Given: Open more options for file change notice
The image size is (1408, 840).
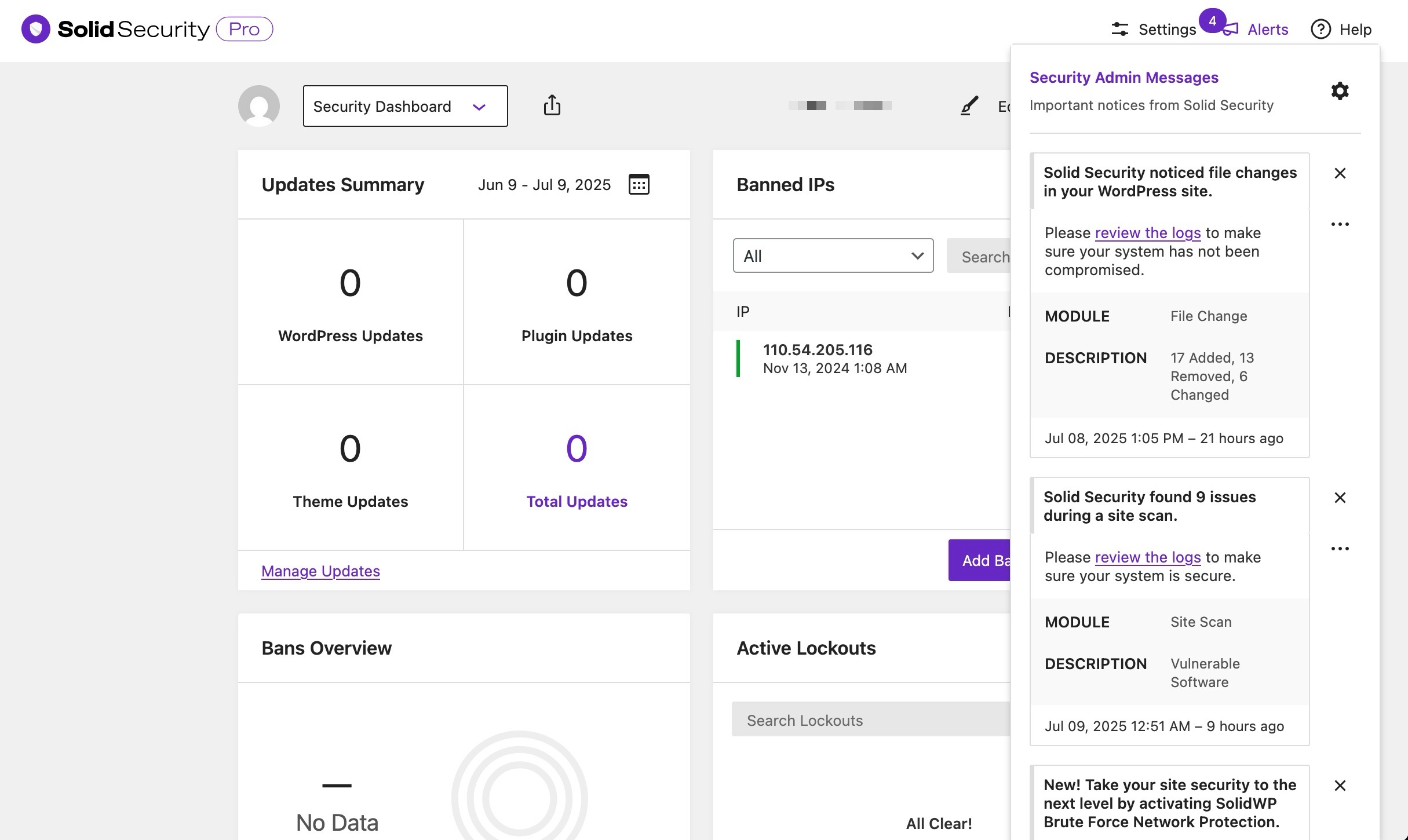Looking at the screenshot, I should point(1340,224).
